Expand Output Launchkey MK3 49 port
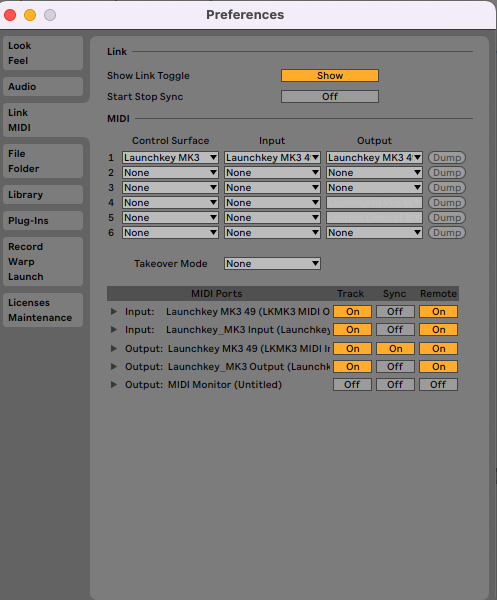Viewport: 497px width, 600px height. [114, 348]
